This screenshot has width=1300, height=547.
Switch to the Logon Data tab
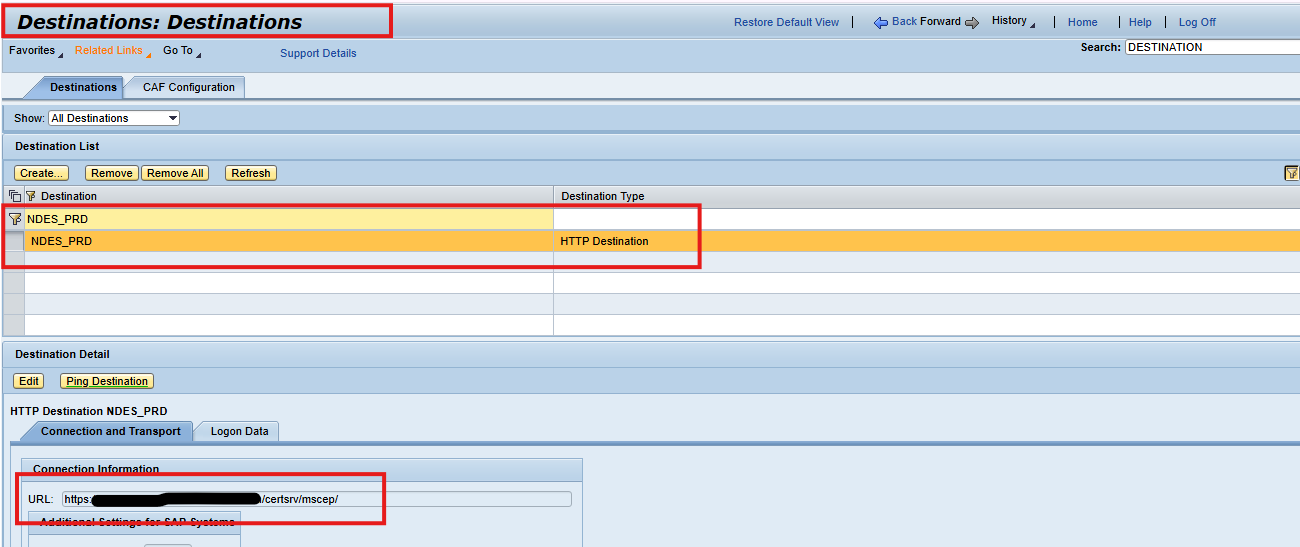pyautogui.click(x=239, y=431)
